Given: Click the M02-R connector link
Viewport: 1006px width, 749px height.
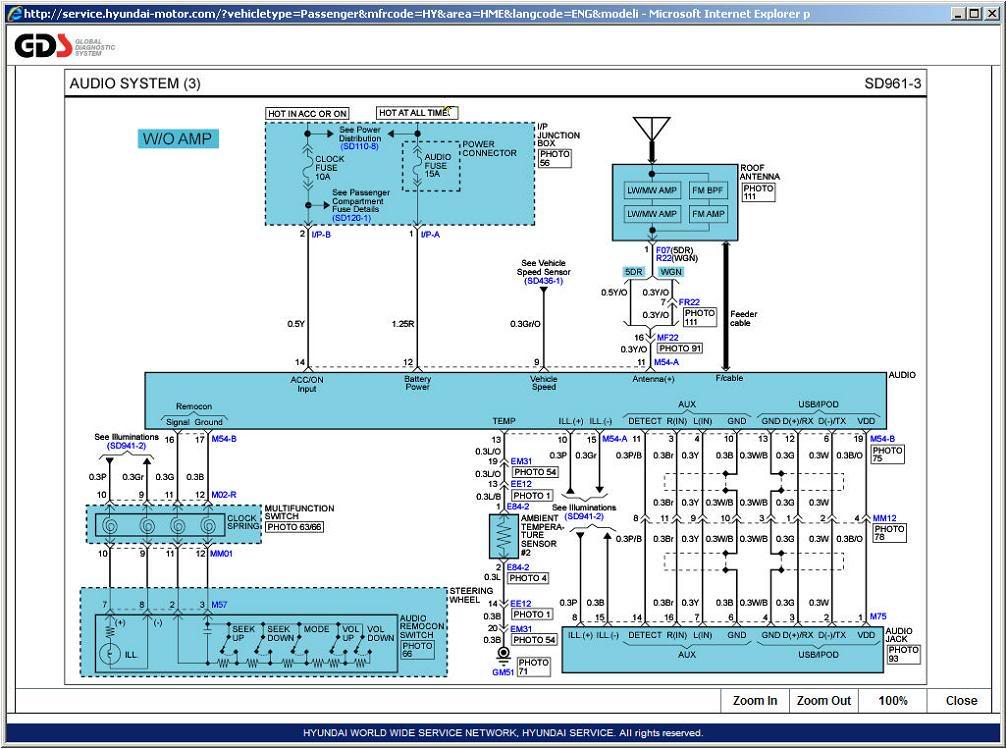Looking at the screenshot, I should [x=224, y=495].
